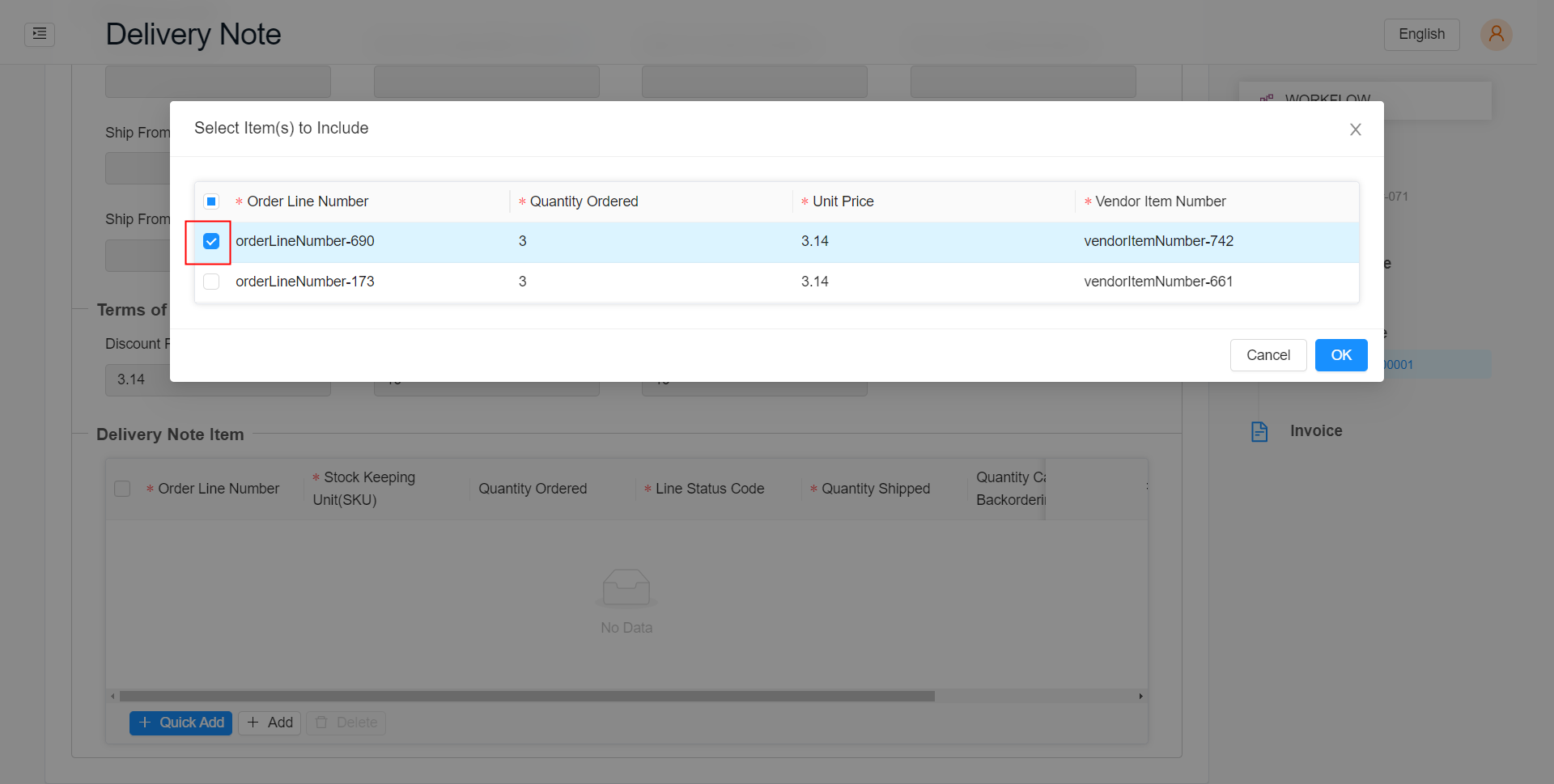Click vendorItemNumber-661 cell
The width and height of the screenshot is (1554, 784).
pos(1158,282)
